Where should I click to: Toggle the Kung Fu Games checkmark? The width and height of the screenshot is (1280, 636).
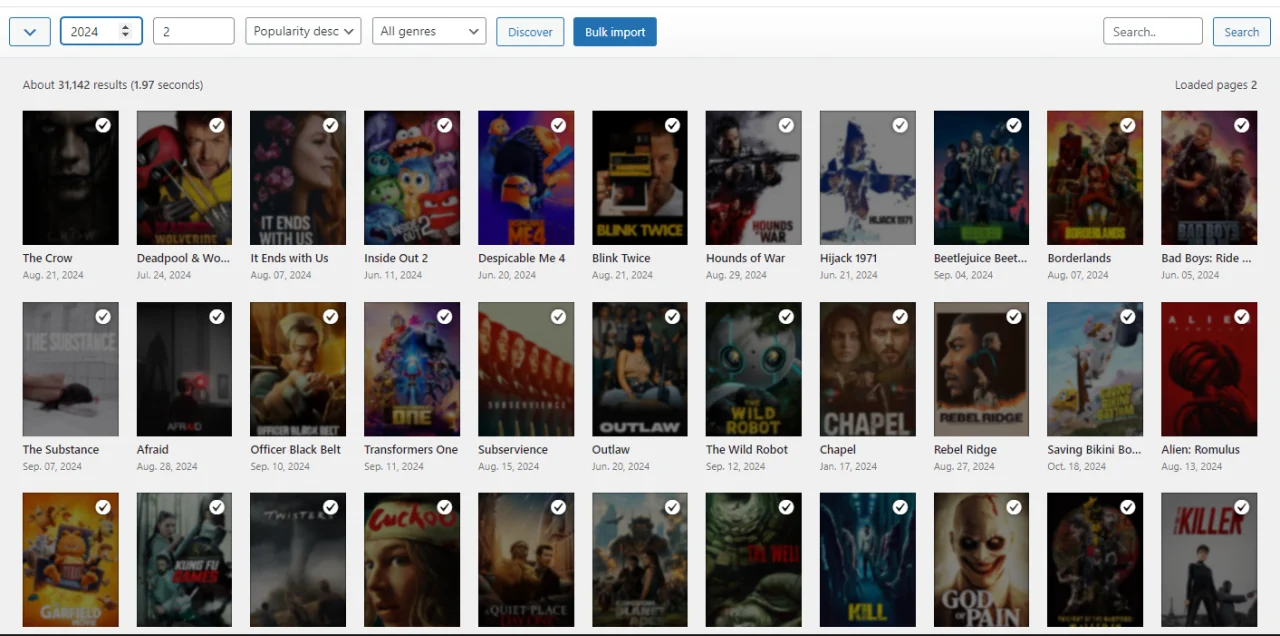[x=217, y=507]
